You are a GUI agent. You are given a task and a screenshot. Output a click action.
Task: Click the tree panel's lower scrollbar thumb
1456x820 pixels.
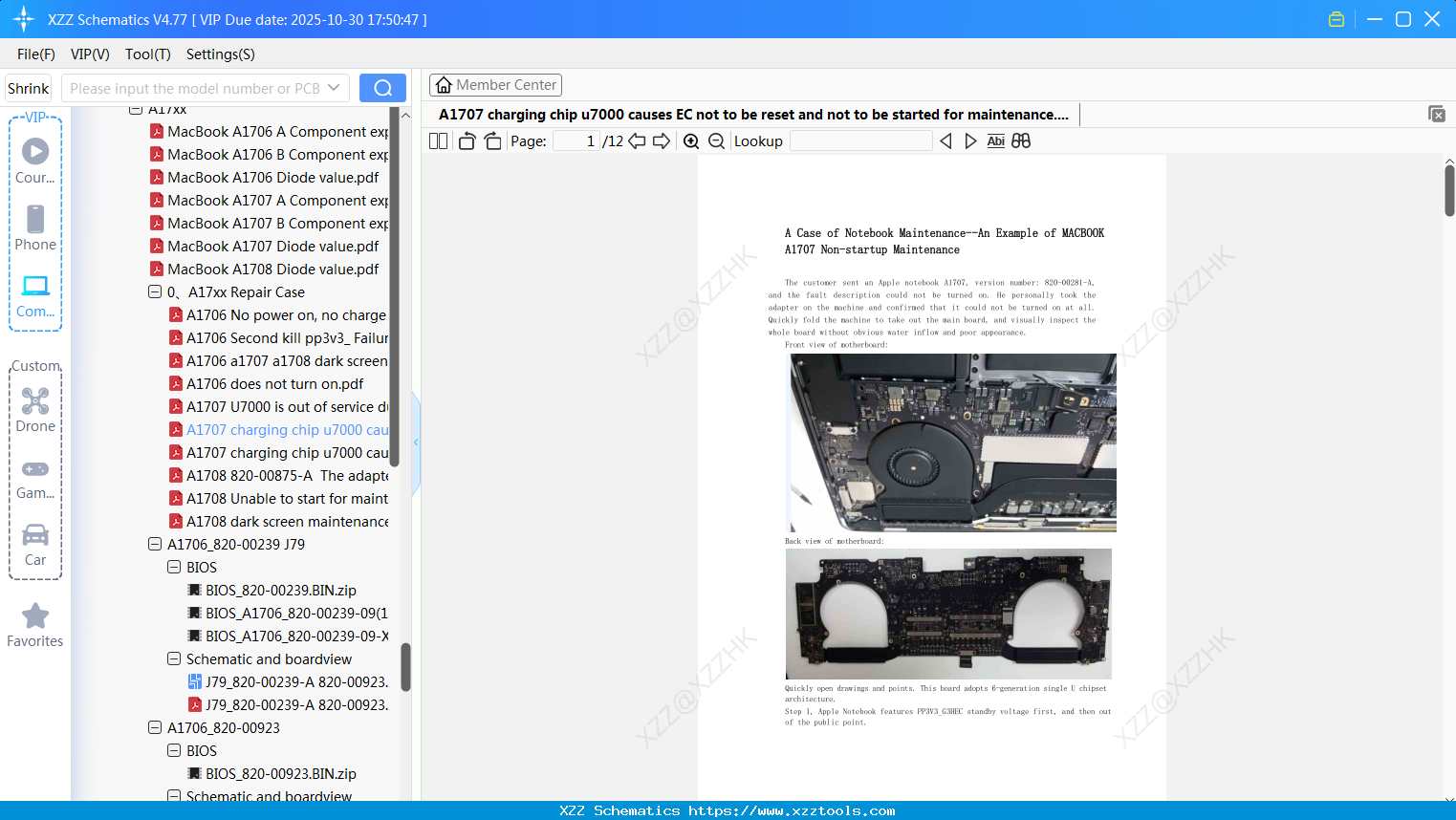click(405, 666)
